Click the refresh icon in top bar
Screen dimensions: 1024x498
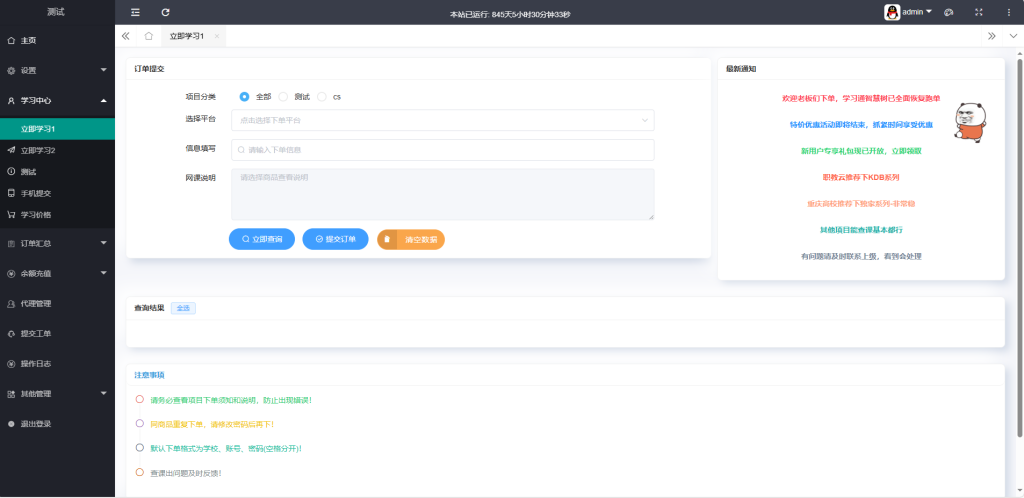[165, 12]
